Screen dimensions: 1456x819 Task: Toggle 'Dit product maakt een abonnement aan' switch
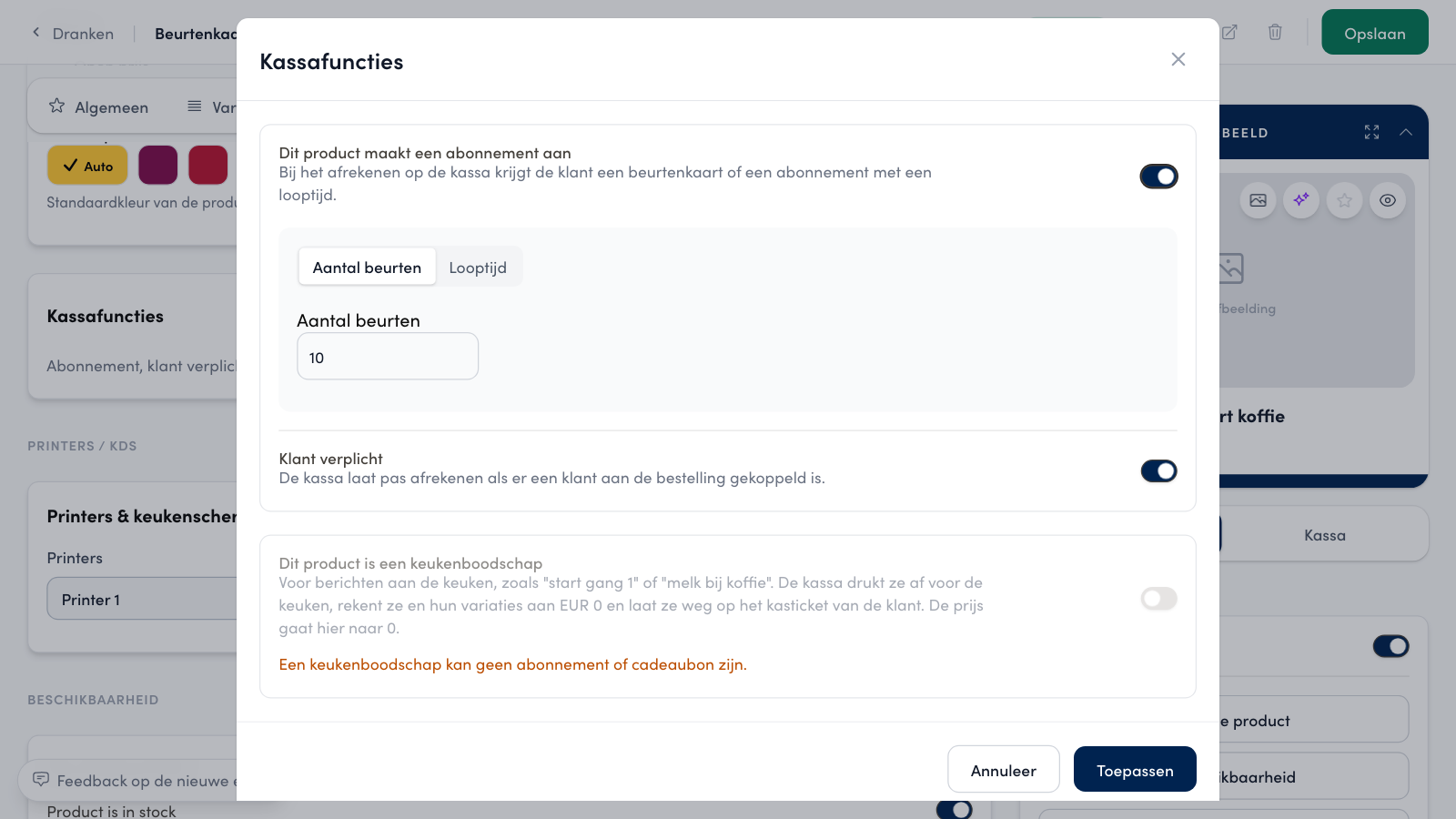click(x=1158, y=177)
